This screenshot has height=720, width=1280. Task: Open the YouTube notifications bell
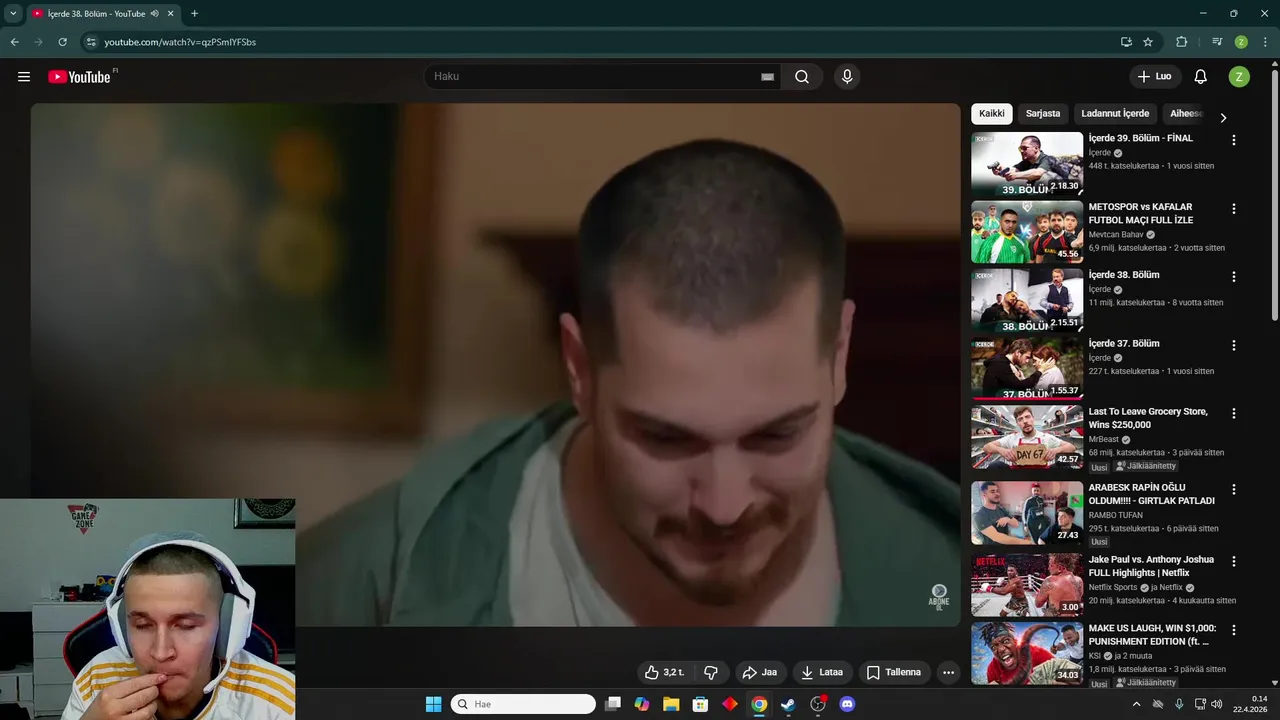(1201, 77)
